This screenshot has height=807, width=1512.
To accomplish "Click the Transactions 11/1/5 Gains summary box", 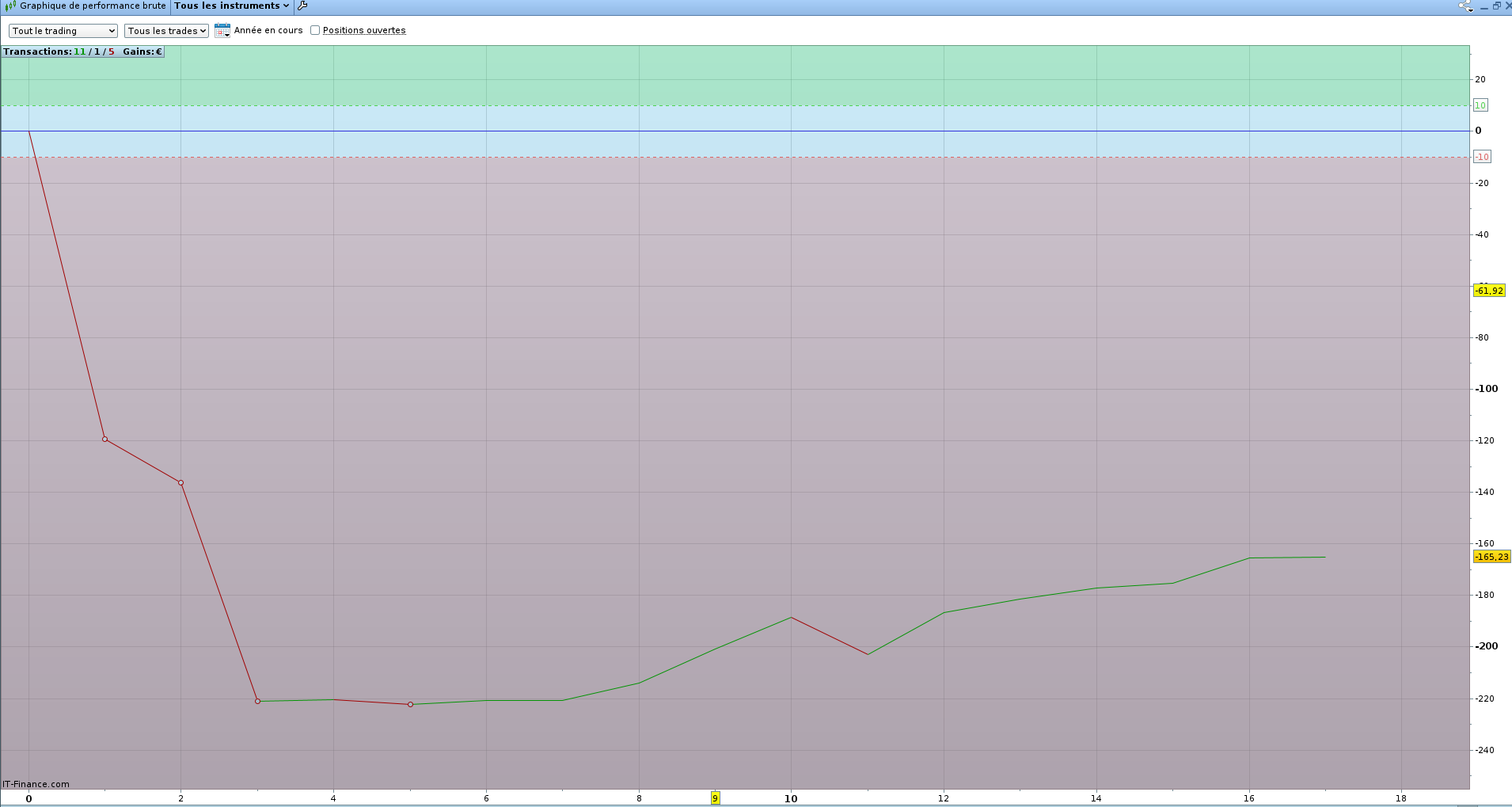I will [x=82, y=51].
